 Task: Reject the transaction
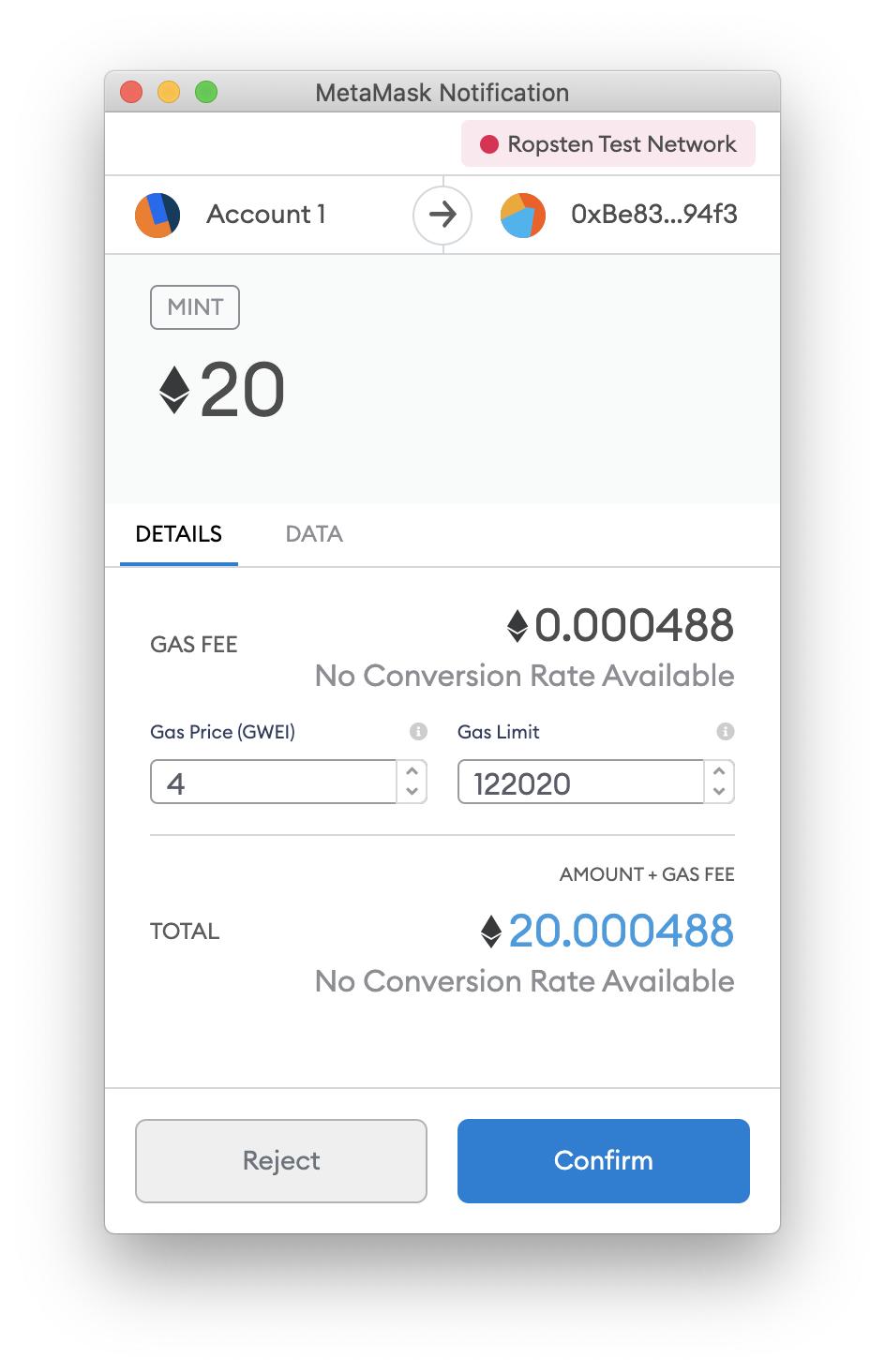(x=281, y=1160)
